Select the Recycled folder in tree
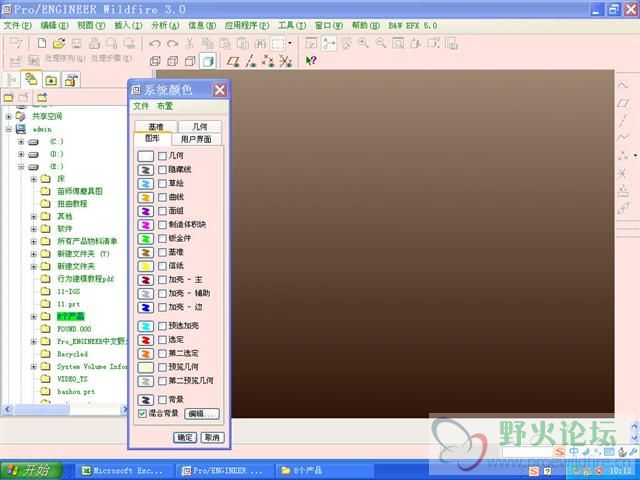Screen dimensions: 640x480 click(72, 354)
